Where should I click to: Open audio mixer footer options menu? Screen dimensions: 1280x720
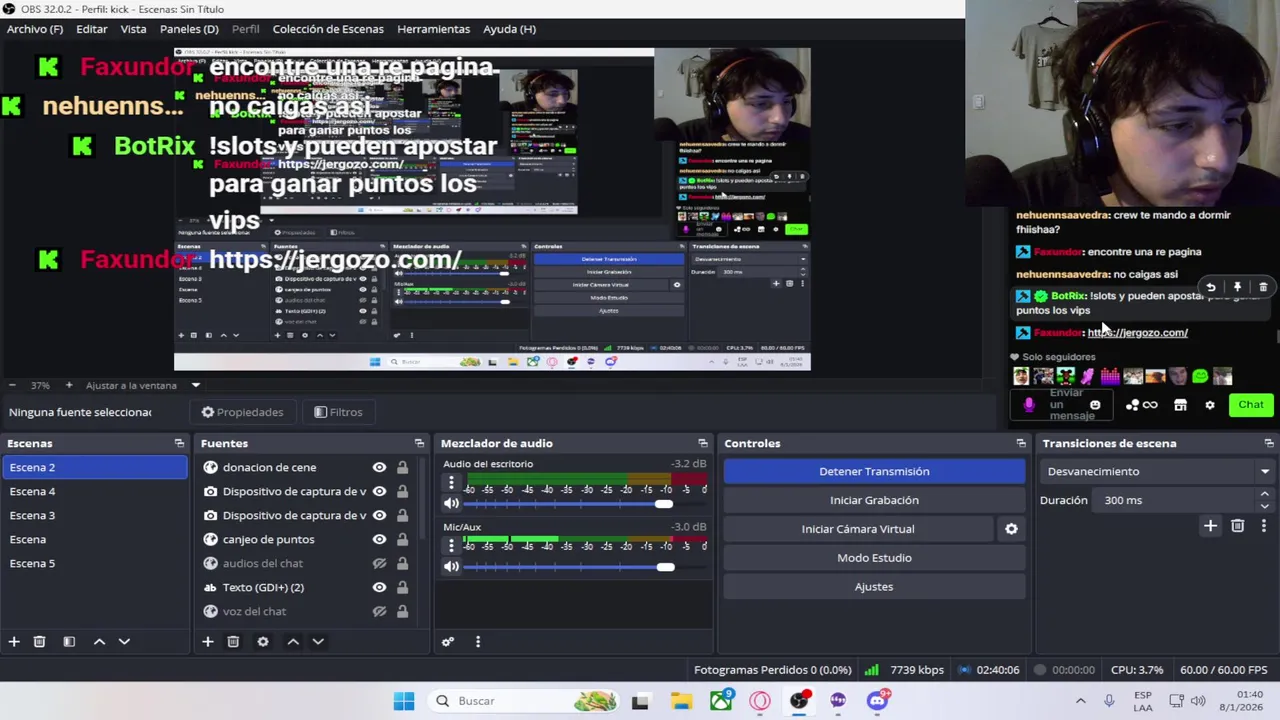478,641
